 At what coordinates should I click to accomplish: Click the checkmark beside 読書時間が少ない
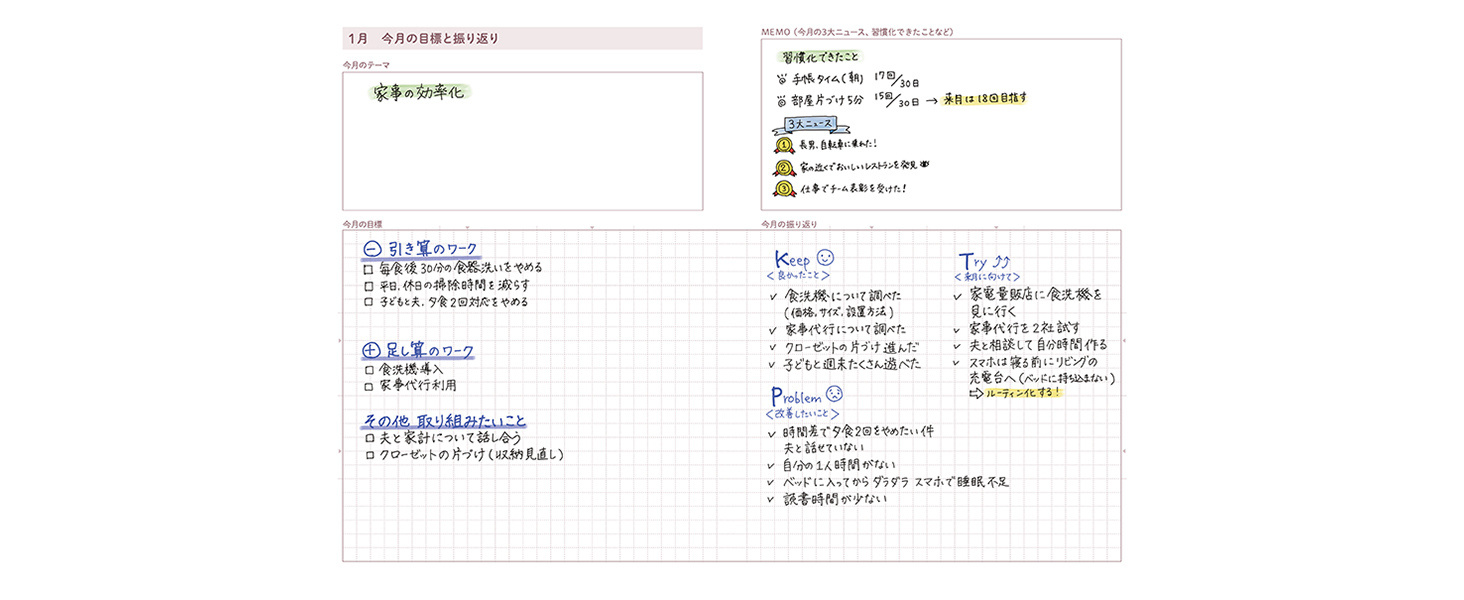point(770,498)
